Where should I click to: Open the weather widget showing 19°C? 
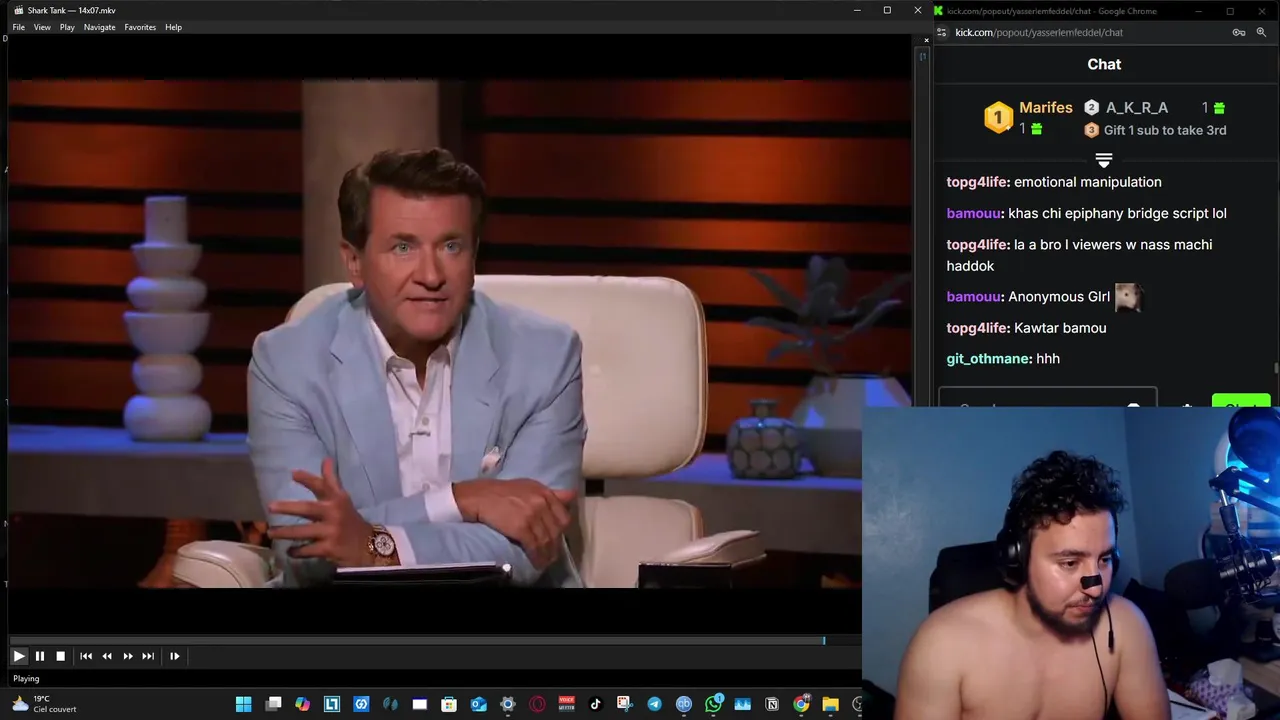click(x=44, y=704)
